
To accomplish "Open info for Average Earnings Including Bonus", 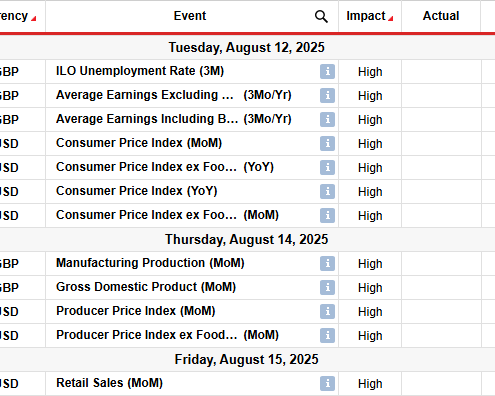I will click(327, 119).
